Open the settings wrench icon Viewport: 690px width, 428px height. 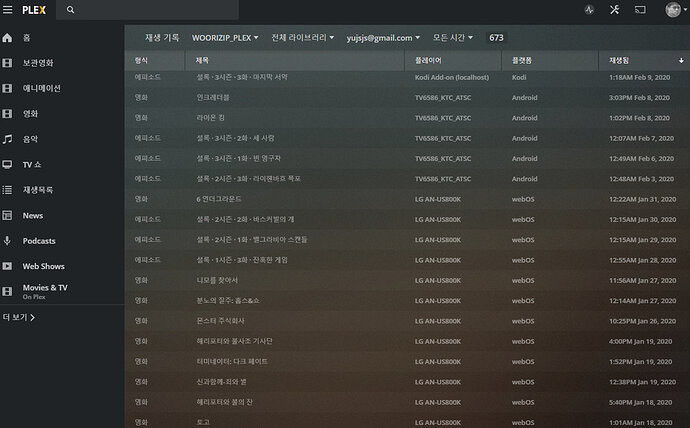tap(614, 10)
